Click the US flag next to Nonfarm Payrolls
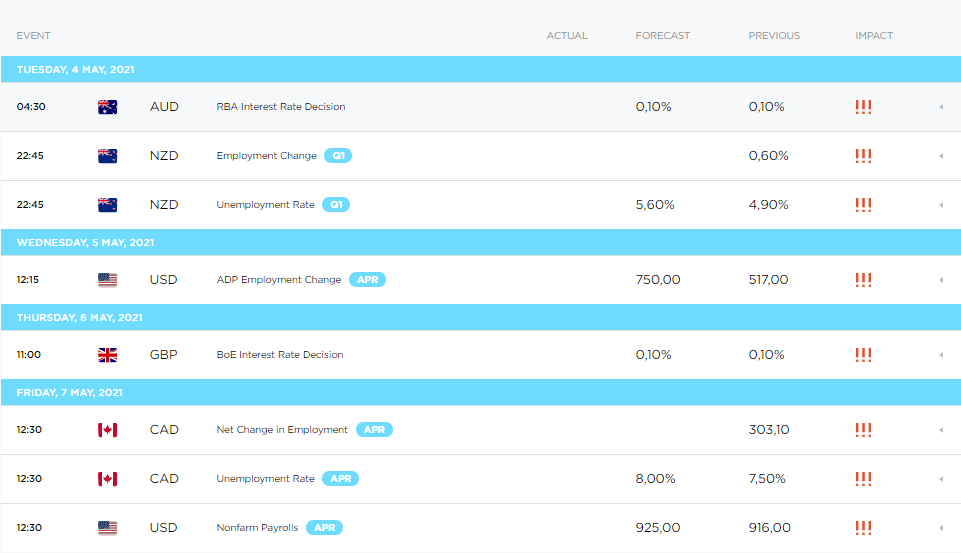 pos(107,528)
